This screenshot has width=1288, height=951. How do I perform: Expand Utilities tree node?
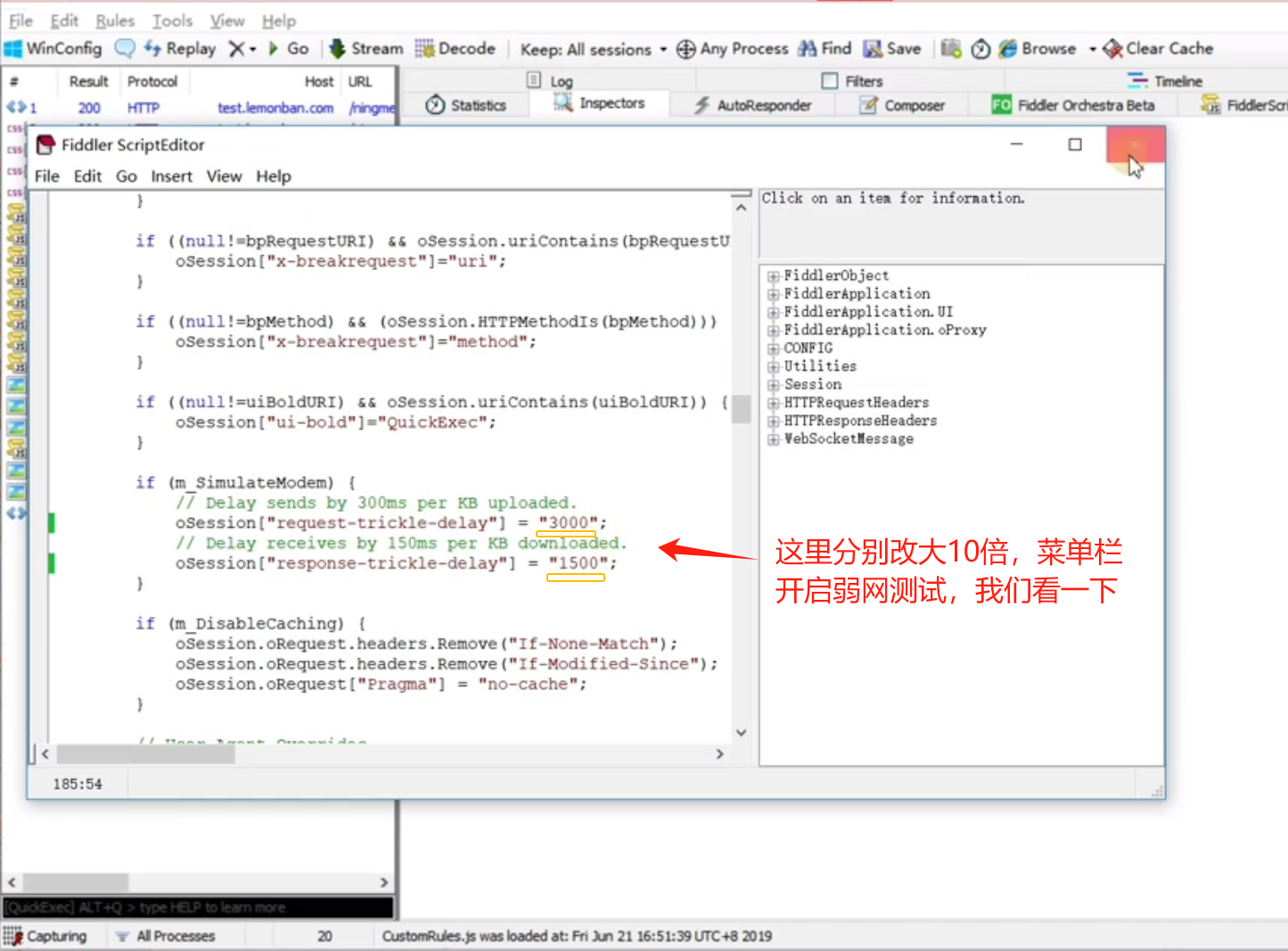pyautogui.click(x=774, y=366)
